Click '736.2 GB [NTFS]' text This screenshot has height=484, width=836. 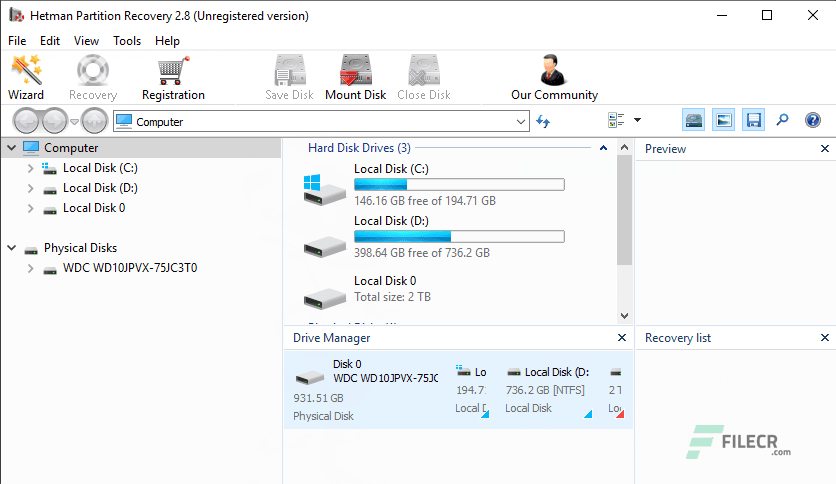[545, 390]
